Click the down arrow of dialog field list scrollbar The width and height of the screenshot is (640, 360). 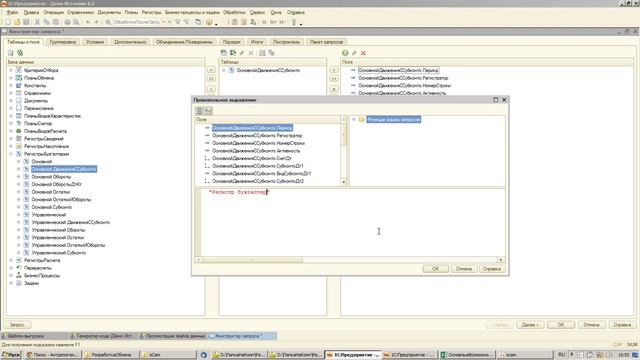tap(344, 182)
